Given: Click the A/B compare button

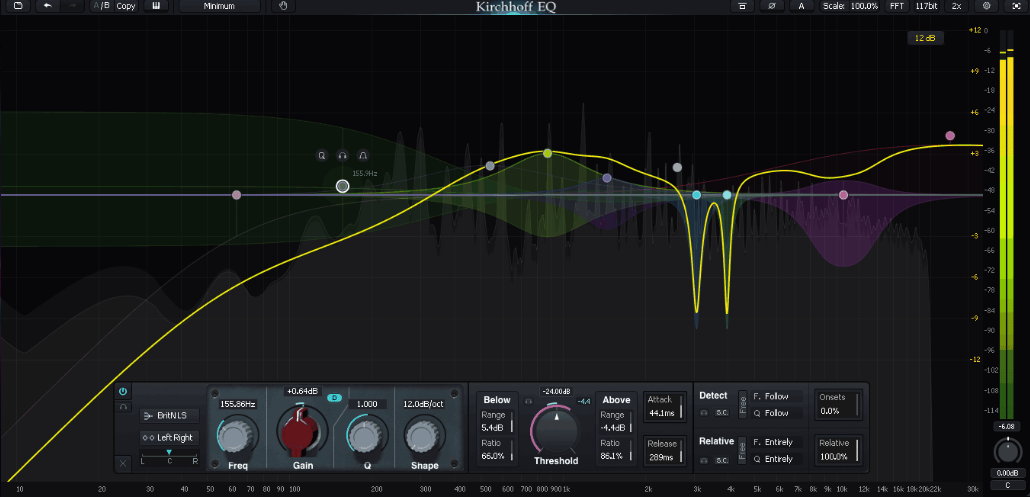Looking at the screenshot, I should (x=101, y=6).
